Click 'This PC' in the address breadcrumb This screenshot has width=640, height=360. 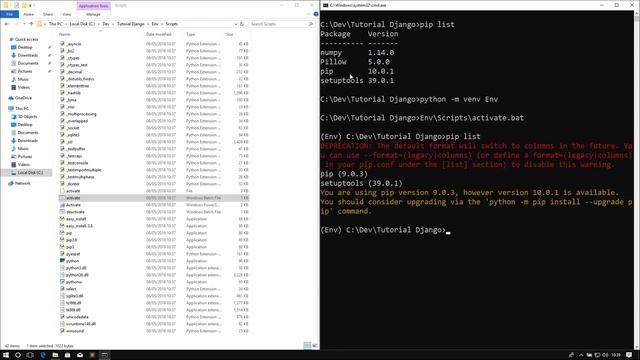56,24
